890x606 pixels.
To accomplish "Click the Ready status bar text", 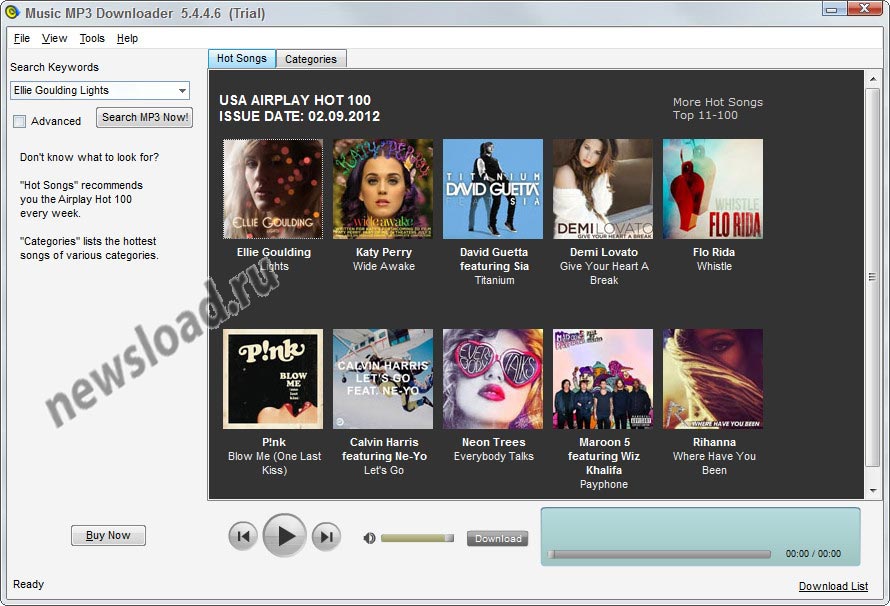I will coord(28,584).
